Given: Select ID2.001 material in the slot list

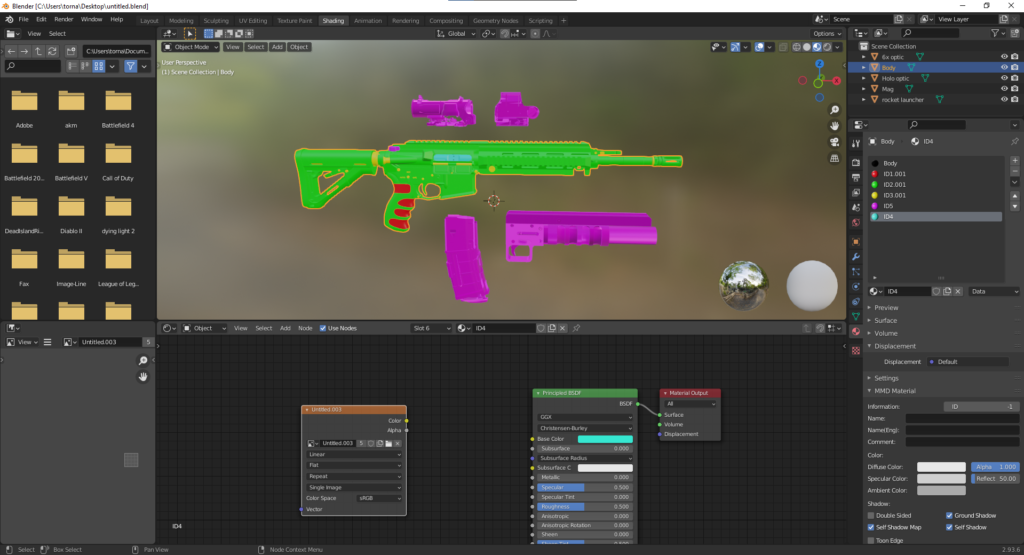Looking at the screenshot, I should coord(895,184).
